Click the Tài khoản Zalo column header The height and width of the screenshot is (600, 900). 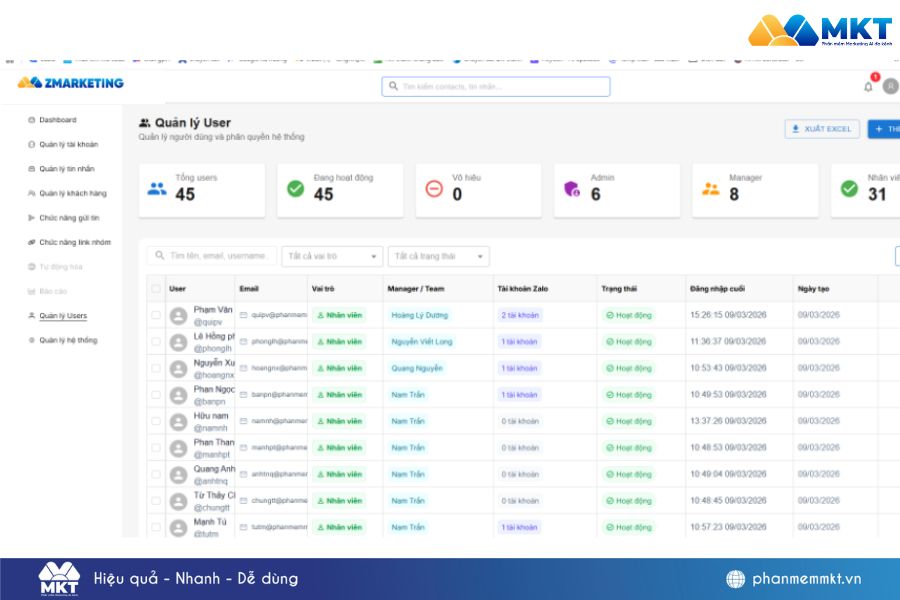523,289
